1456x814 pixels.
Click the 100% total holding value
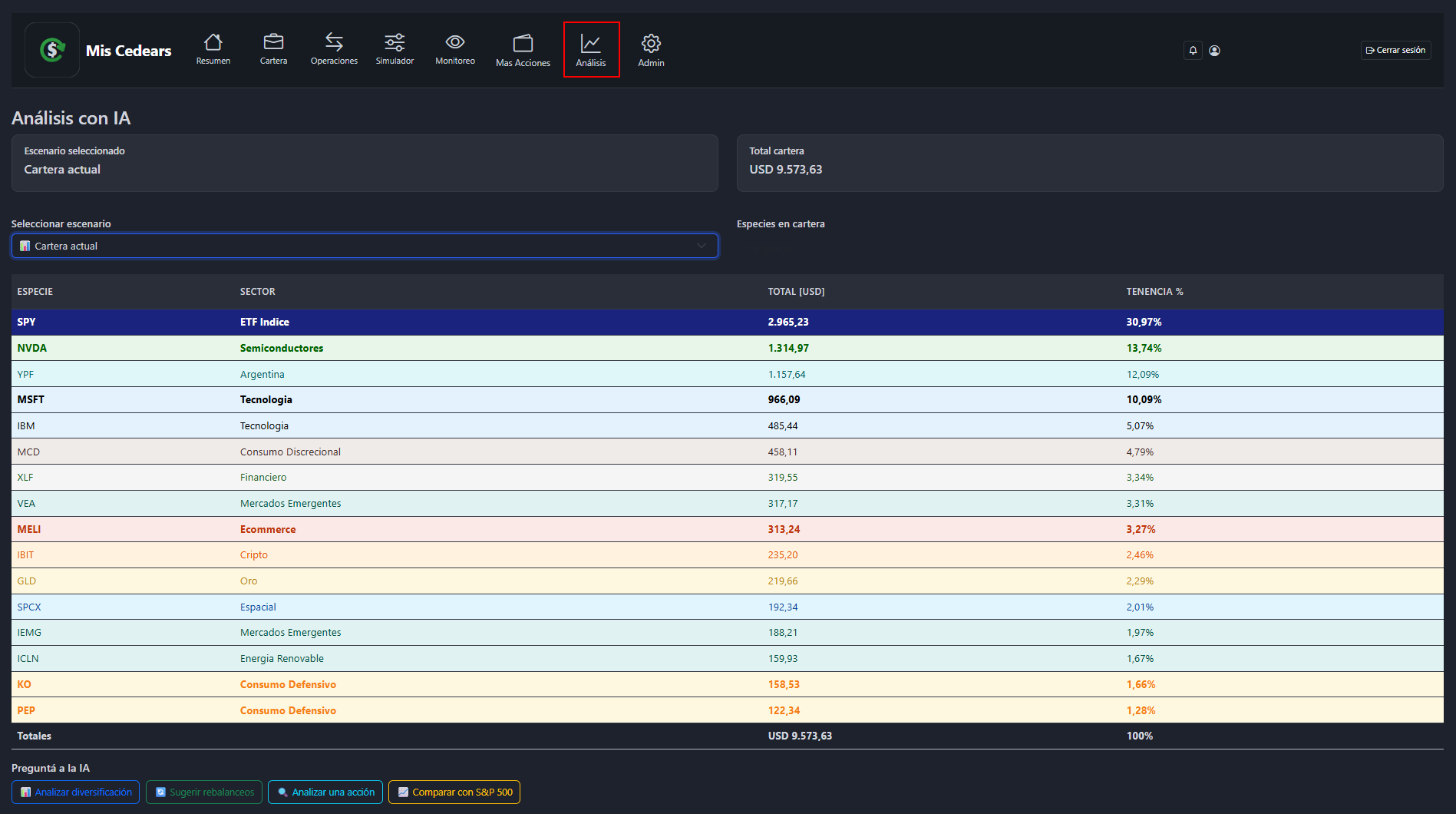pyautogui.click(x=1139, y=736)
